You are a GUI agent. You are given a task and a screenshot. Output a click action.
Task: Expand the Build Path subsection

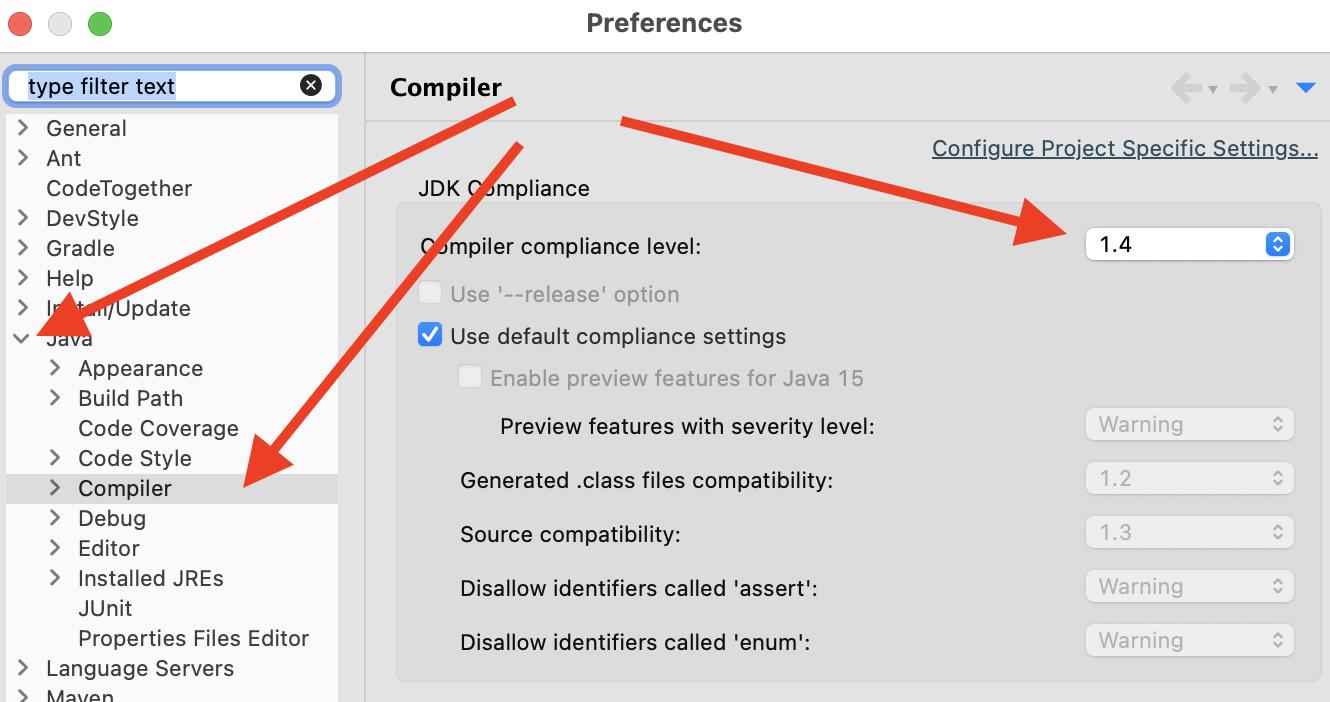[56, 398]
